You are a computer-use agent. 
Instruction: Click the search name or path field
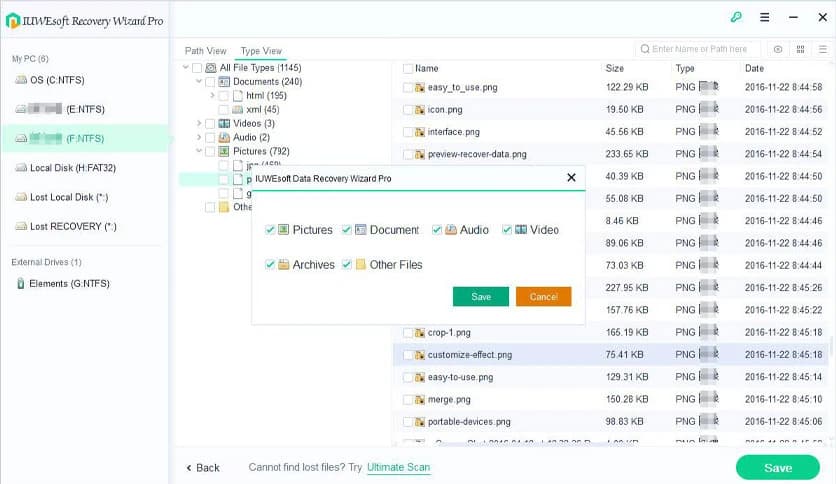pyautogui.click(x=698, y=49)
